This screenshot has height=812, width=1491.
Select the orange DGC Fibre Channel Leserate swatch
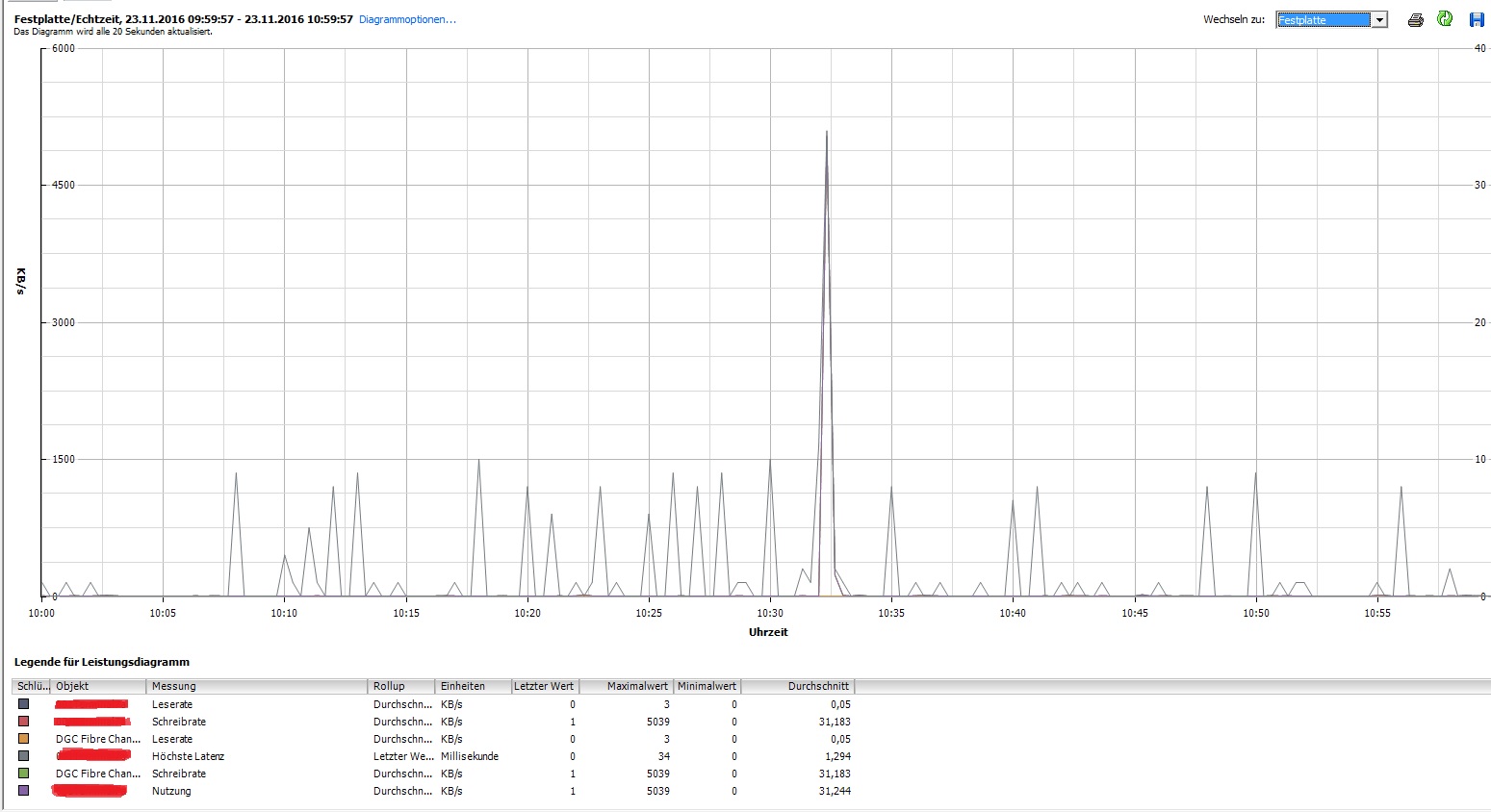coord(24,739)
